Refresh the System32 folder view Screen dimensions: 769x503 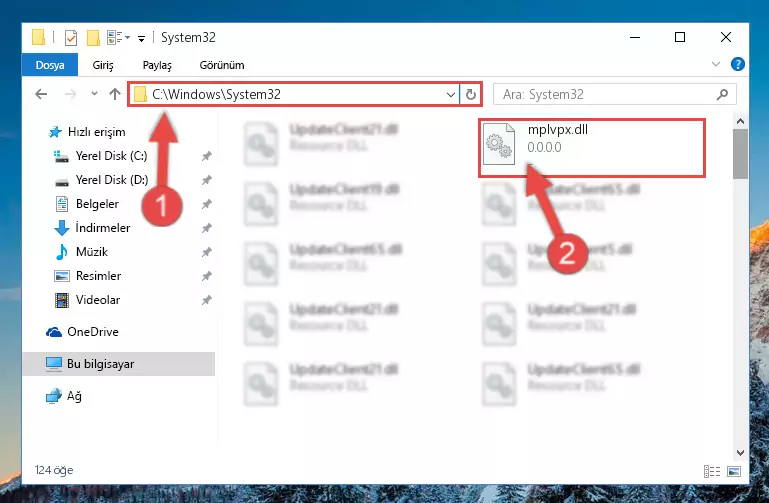click(471, 94)
